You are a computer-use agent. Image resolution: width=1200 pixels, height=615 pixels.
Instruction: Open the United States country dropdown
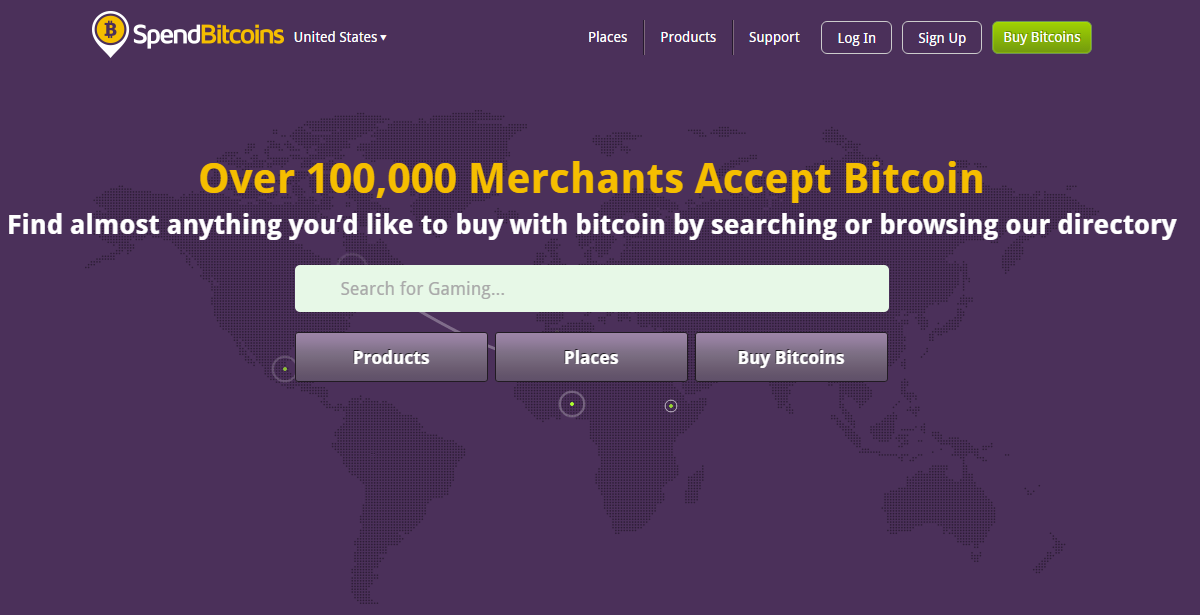340,37
